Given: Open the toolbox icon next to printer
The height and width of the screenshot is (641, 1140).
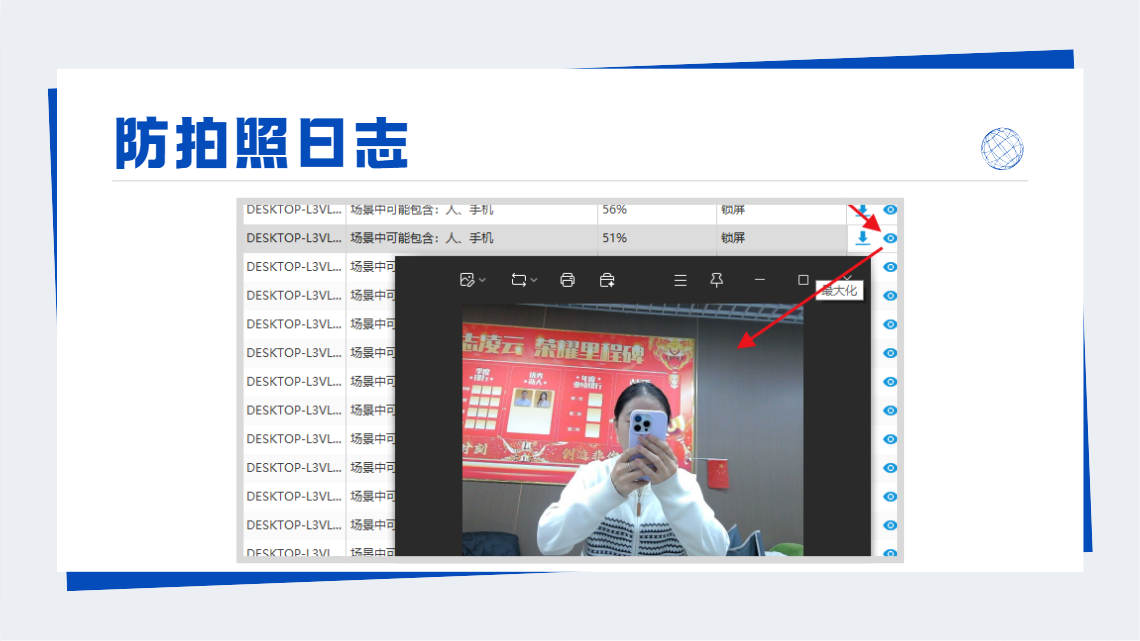Looking at the screenshot, I should 607,280.
